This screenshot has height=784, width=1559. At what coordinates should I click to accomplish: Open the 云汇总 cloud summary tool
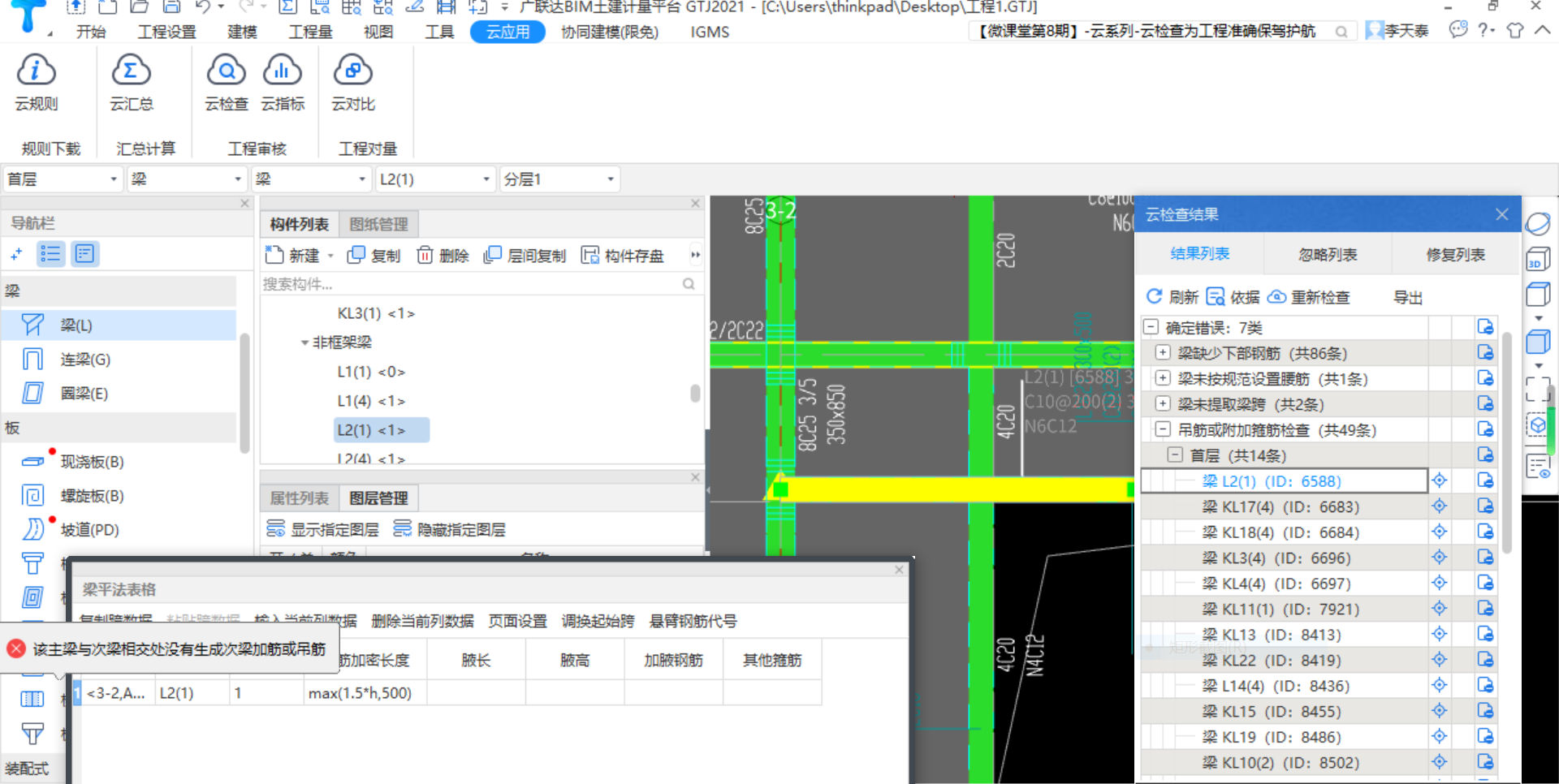(x=131, y=82)
